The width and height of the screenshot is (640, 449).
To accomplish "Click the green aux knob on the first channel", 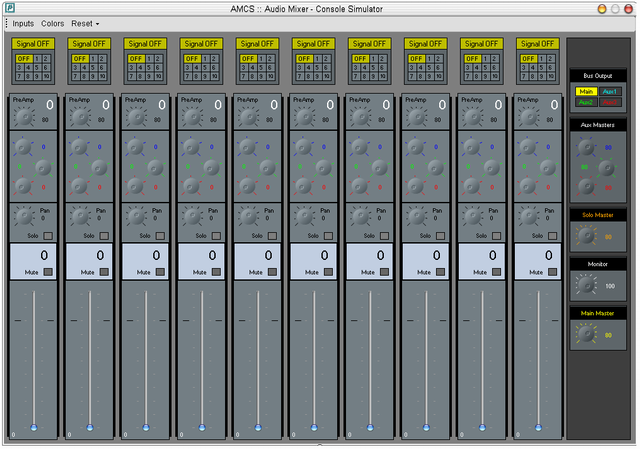I will click(43, 167).
